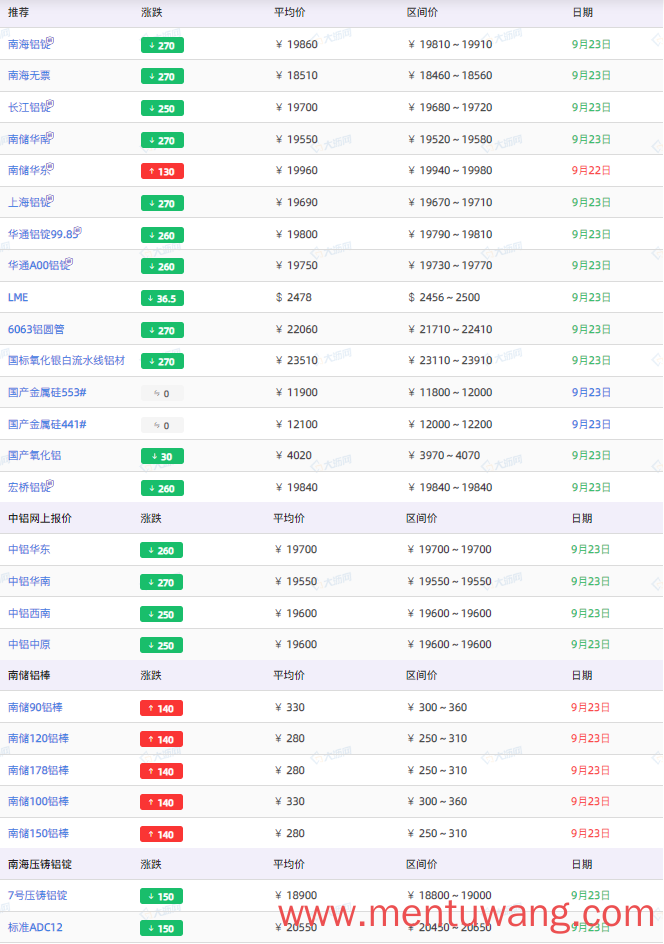Open the 南储100铝棒 link
Image resolution: width=664 pixels, height=944 pixels.
[x=38, y=802]
